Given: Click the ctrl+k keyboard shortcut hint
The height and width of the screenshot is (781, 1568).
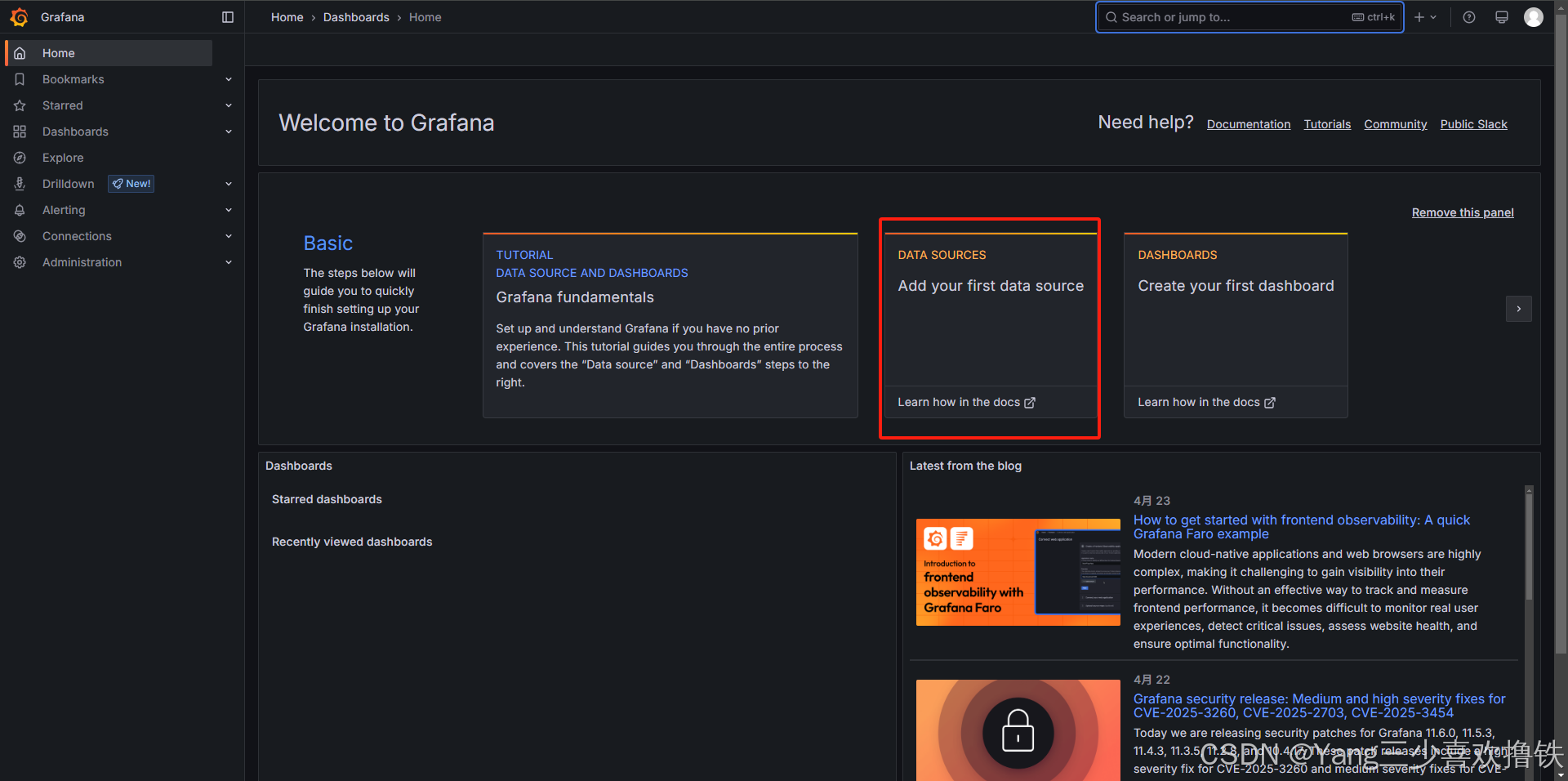Looking at the screenshot, I should coord(1374,17).
